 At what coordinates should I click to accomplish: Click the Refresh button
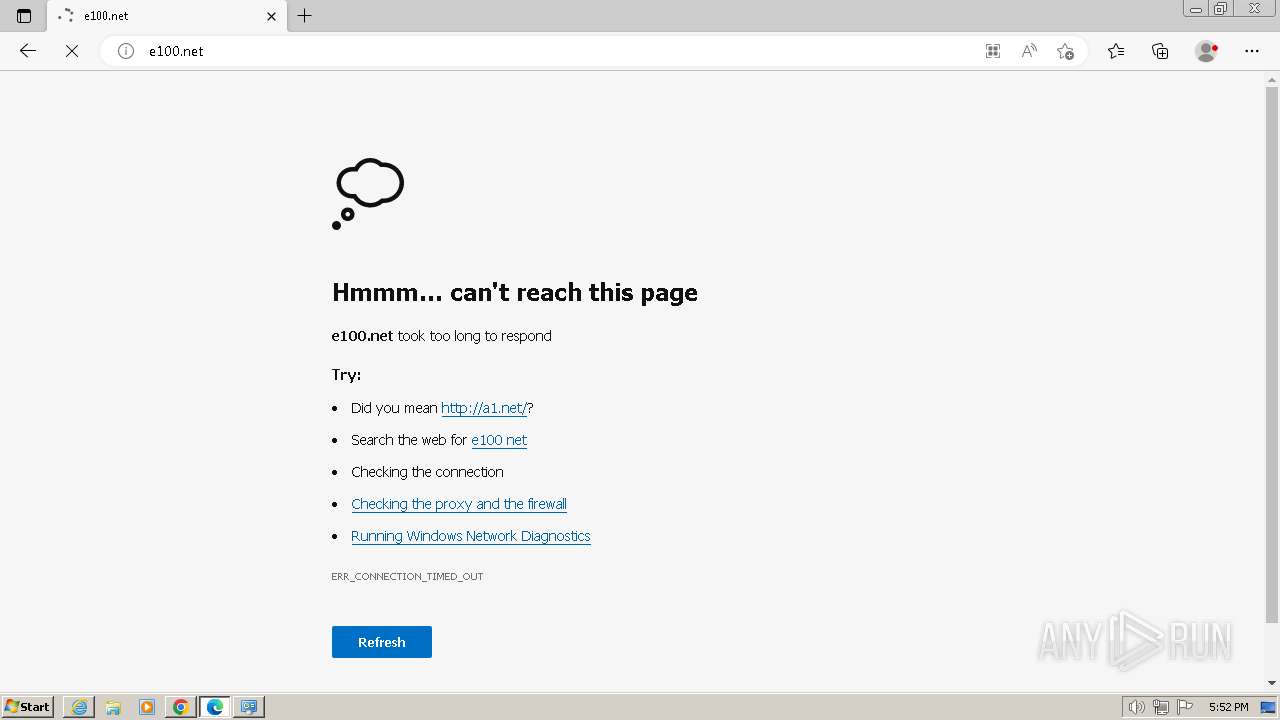[x=382, y=642]
